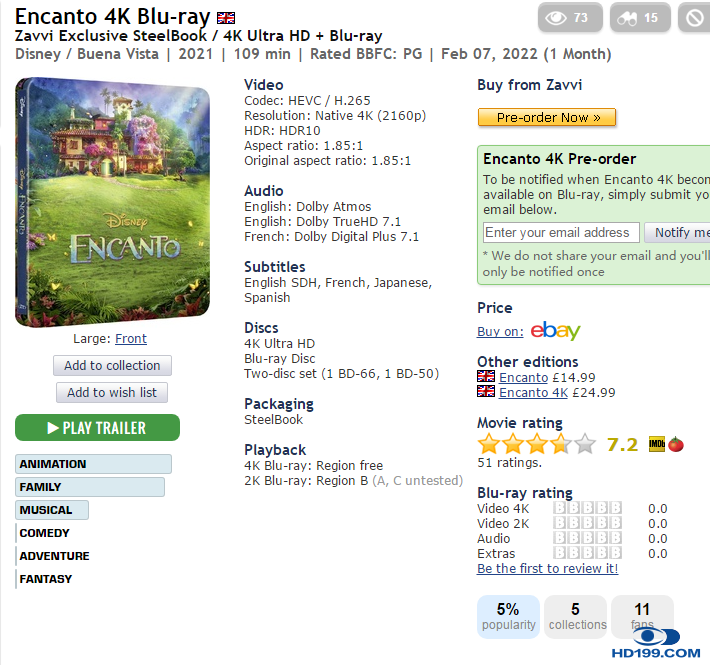The height and width of the screenshot is (665, 710).
Task: Open the Rotten Tomatoes tomato icon
Action: (676, 445)
